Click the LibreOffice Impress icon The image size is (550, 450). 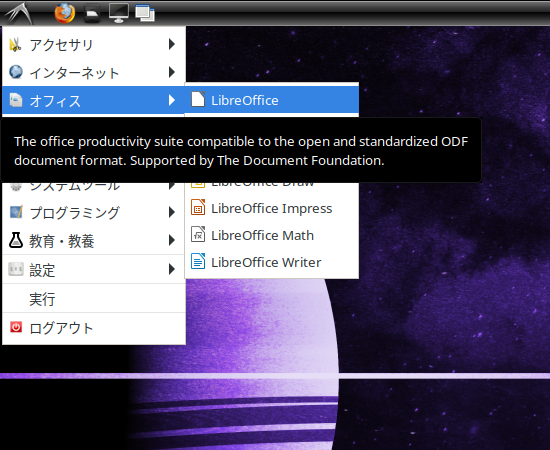[x=198, y=207]
